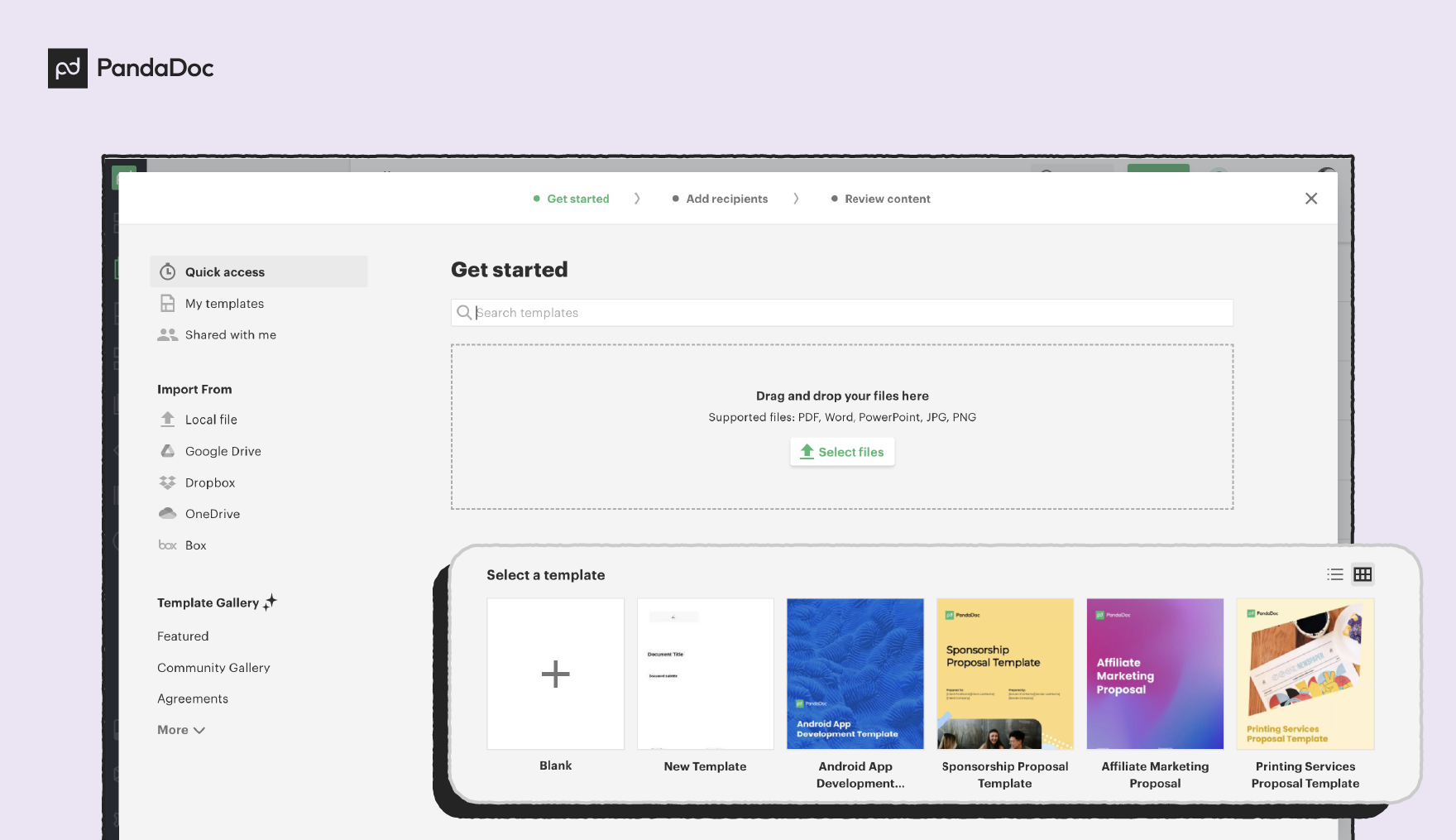The image size is (1456, 840).
Task: Import a document from Box
Action: point(195,545)
